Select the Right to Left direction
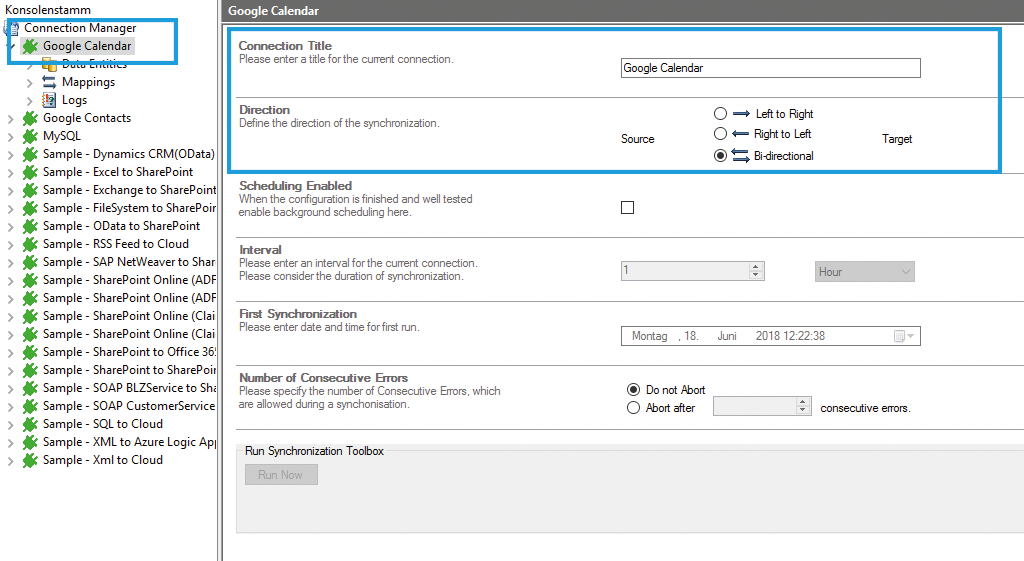This screenshot has width=1024, height=561. [x=720, y=134]
